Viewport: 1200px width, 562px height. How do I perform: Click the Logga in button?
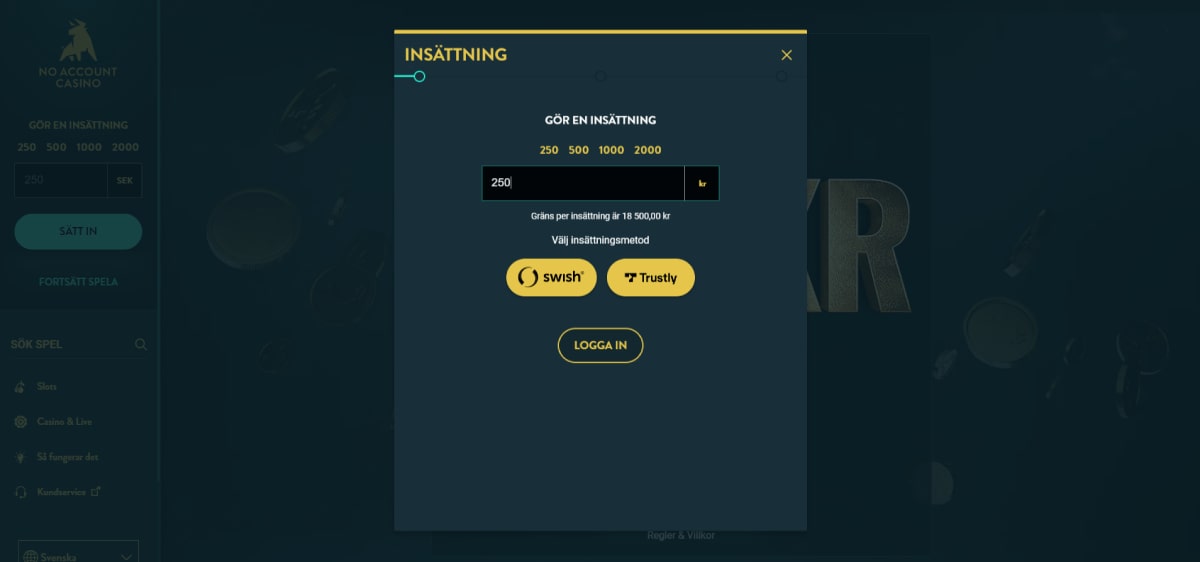click(600, 345)
